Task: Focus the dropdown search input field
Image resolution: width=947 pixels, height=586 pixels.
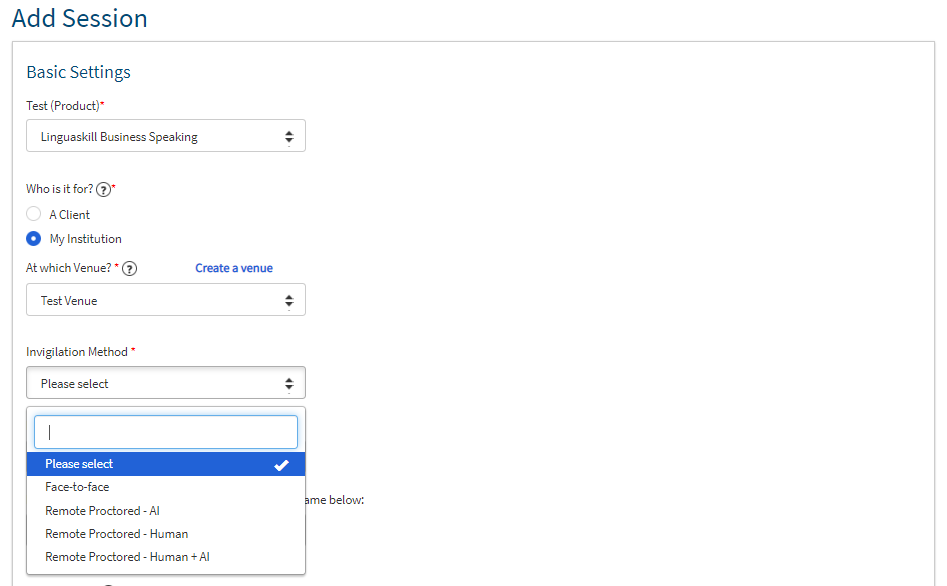Action: [165, 432]
